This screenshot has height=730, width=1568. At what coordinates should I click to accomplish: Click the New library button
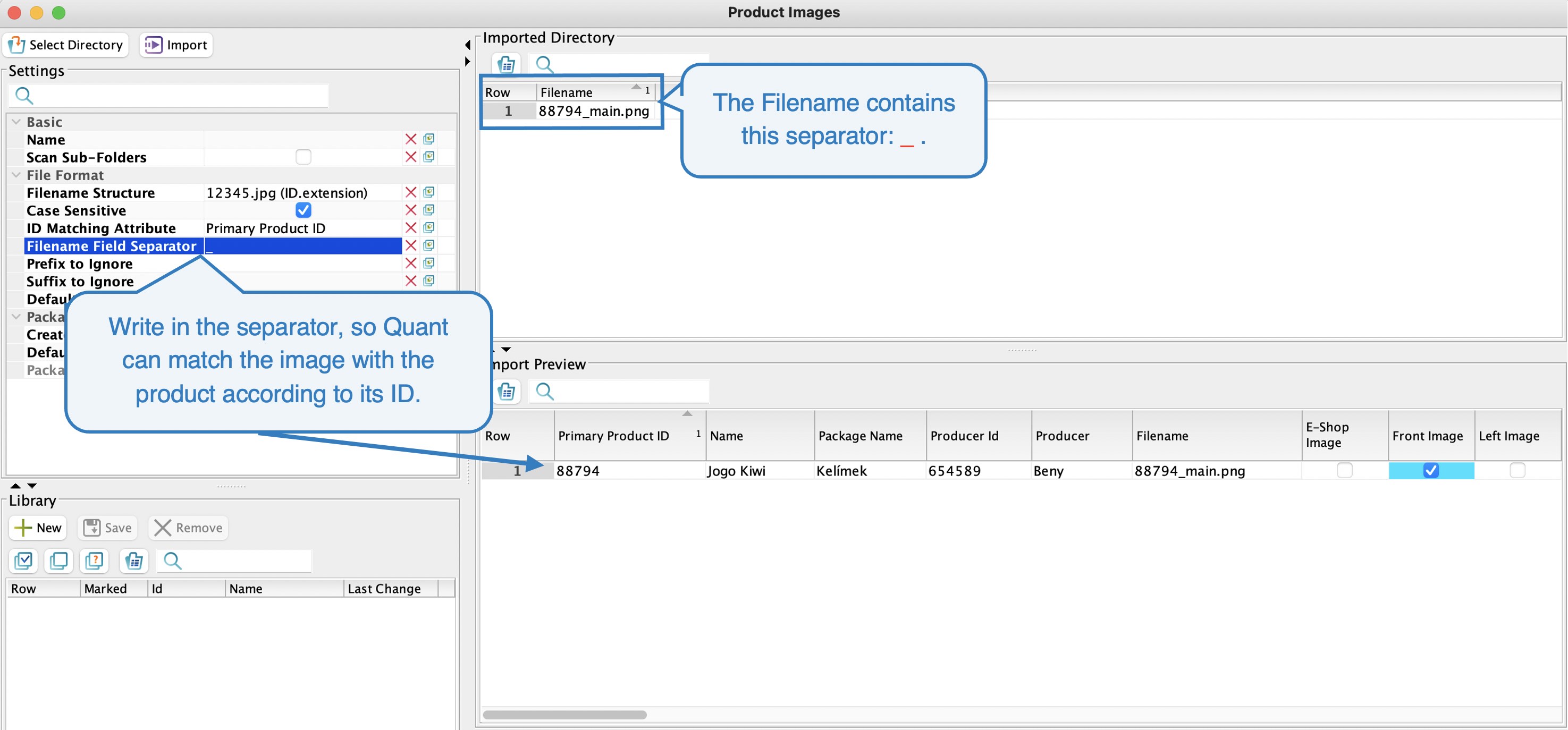(x=38, y=528)
